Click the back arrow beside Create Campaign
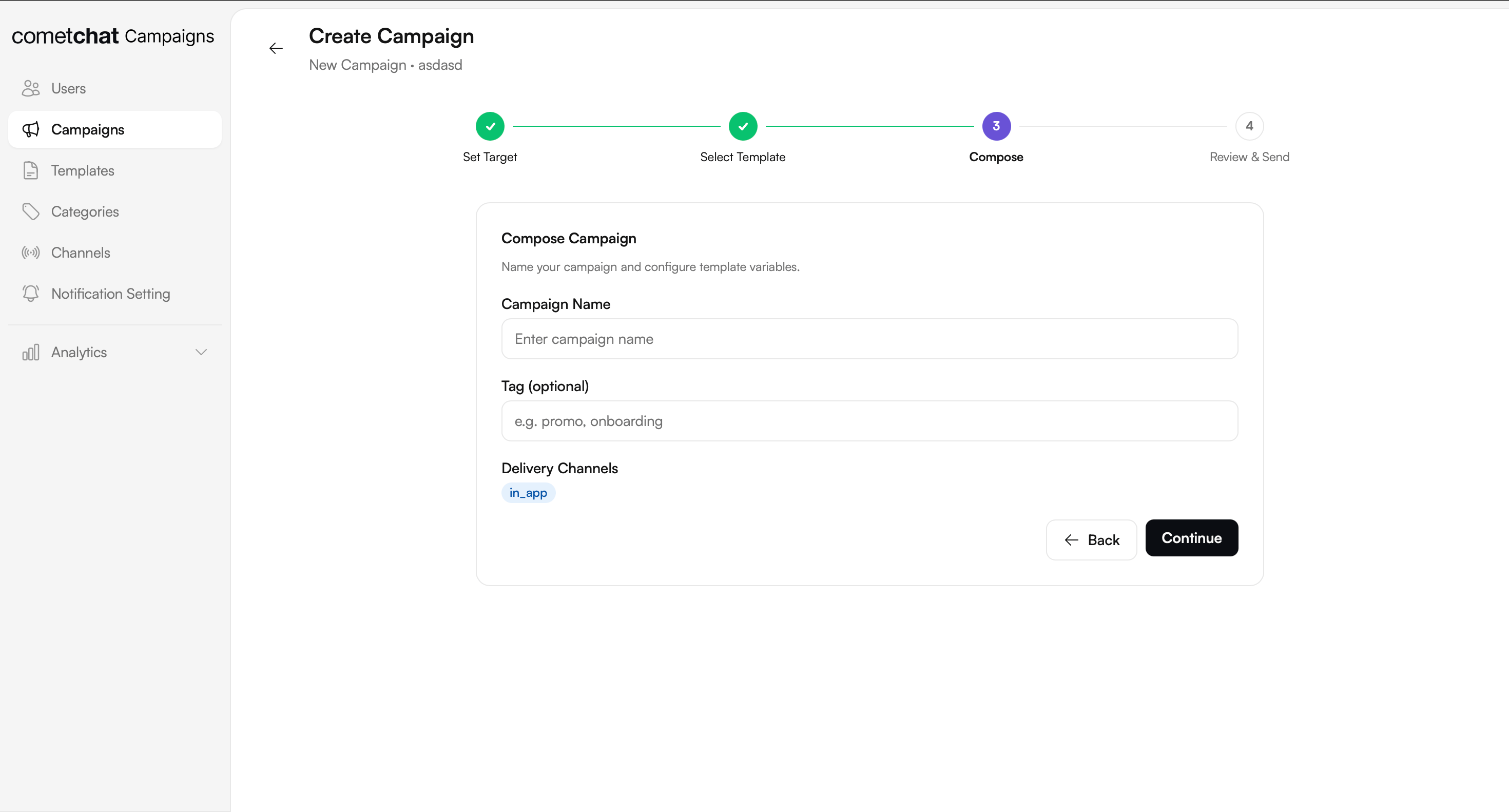This screenshot has width=1509, height=812. pos(276,48)
